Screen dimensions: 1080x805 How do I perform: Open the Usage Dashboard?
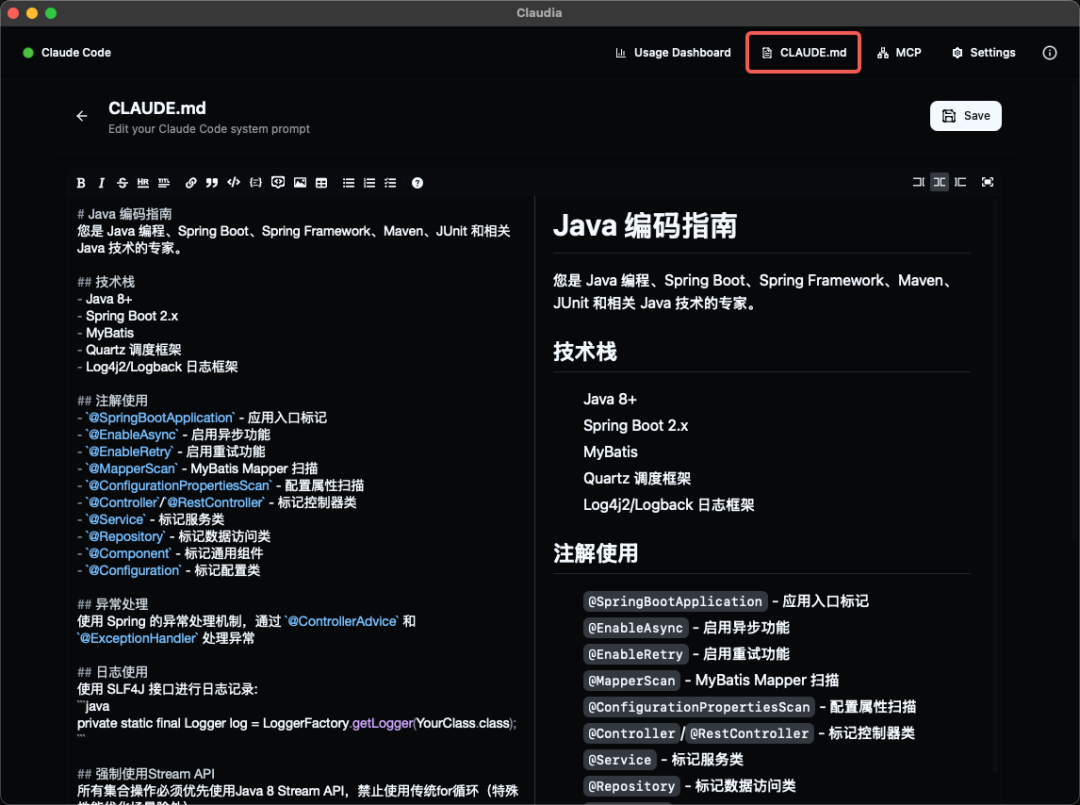673,52
